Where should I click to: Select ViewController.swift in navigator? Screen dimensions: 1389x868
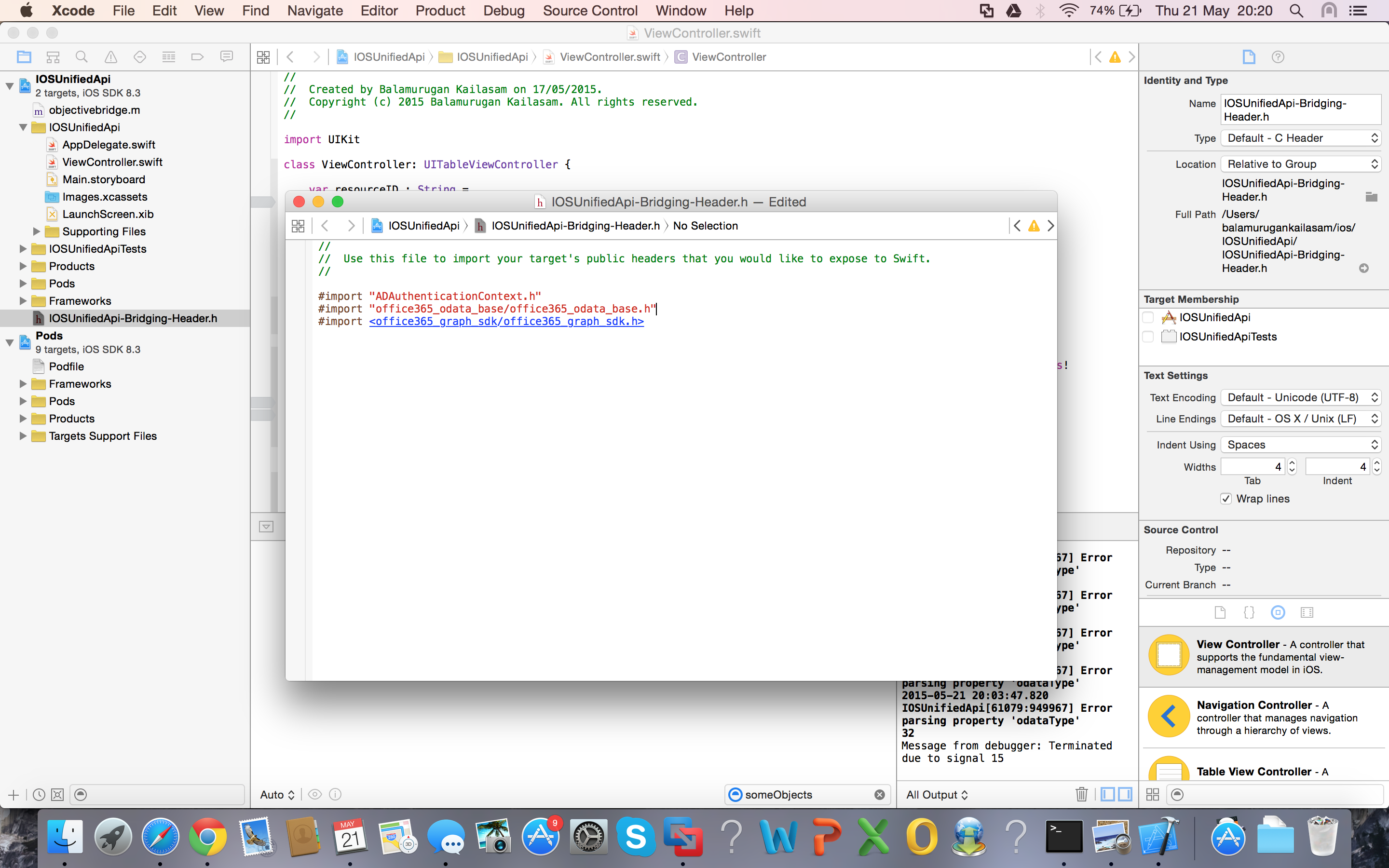[x=112, y=162]
